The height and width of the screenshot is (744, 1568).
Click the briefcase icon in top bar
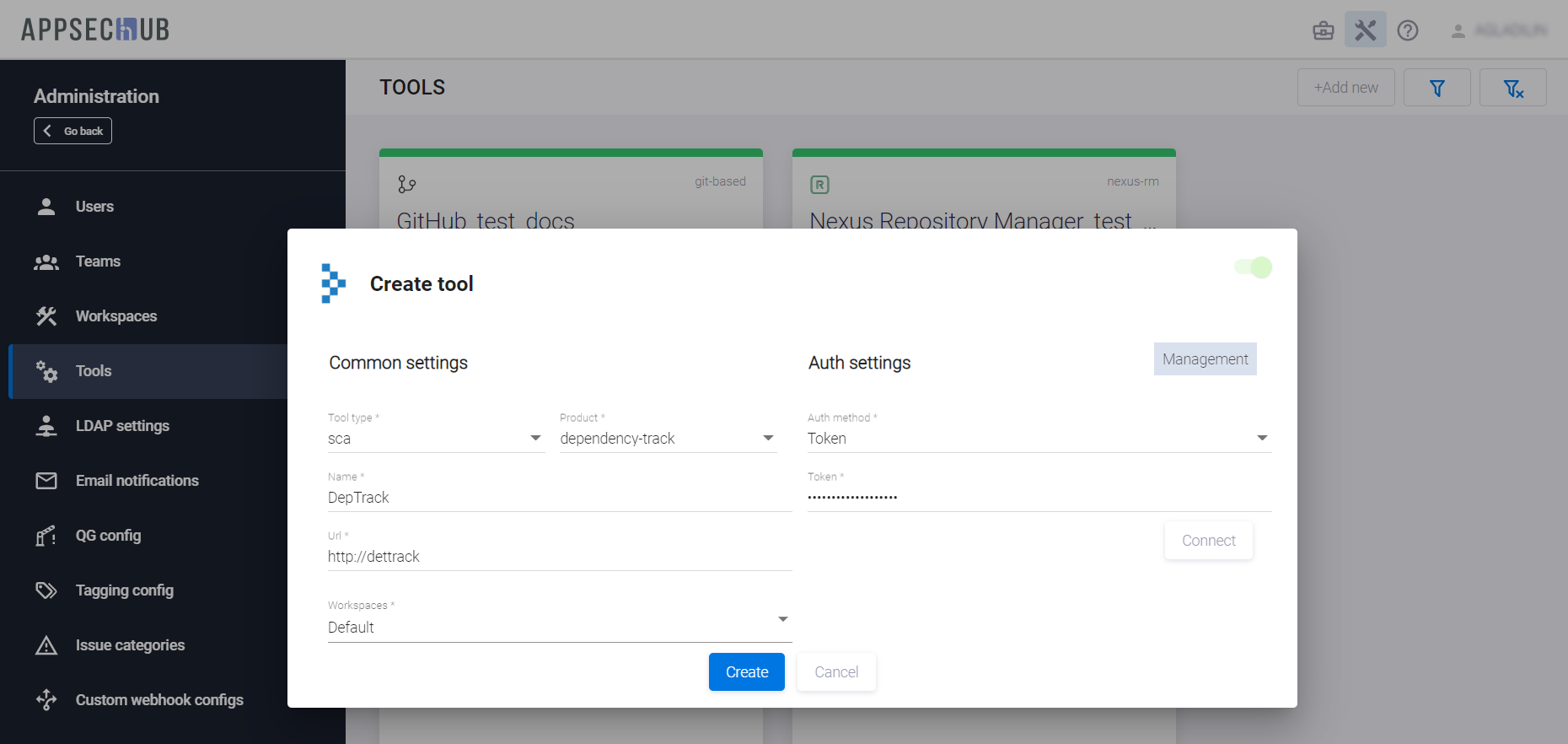tap(1323, 31)
